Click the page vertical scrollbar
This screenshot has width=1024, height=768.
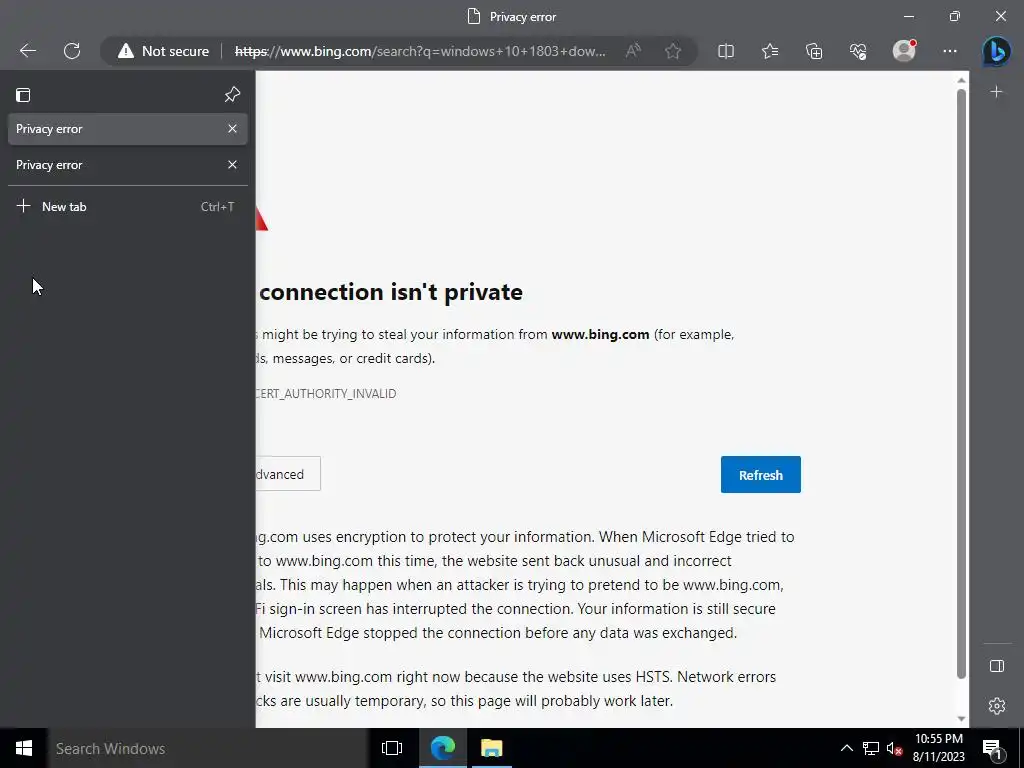[x=961, y=385]
